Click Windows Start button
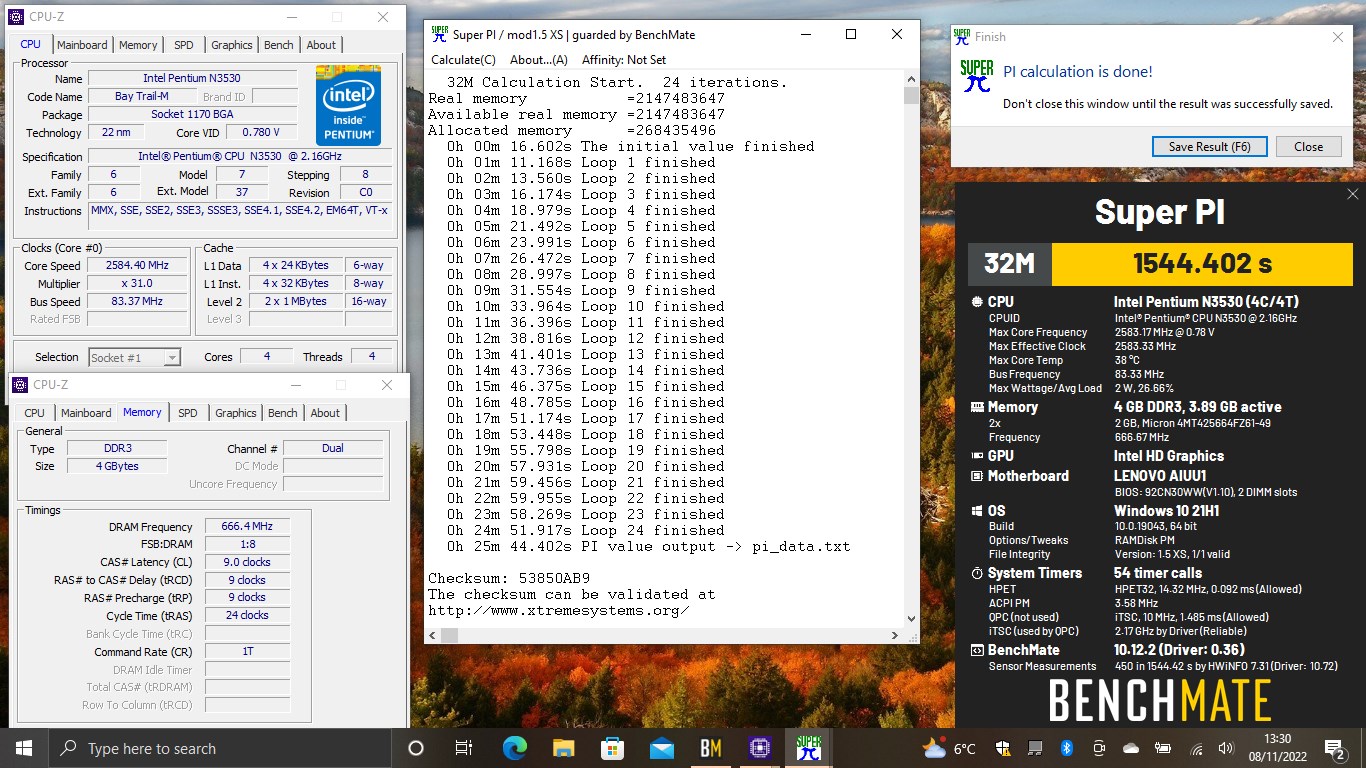Image resolution: width=1366 pixels, height=768 pixels. click(24, 748)
